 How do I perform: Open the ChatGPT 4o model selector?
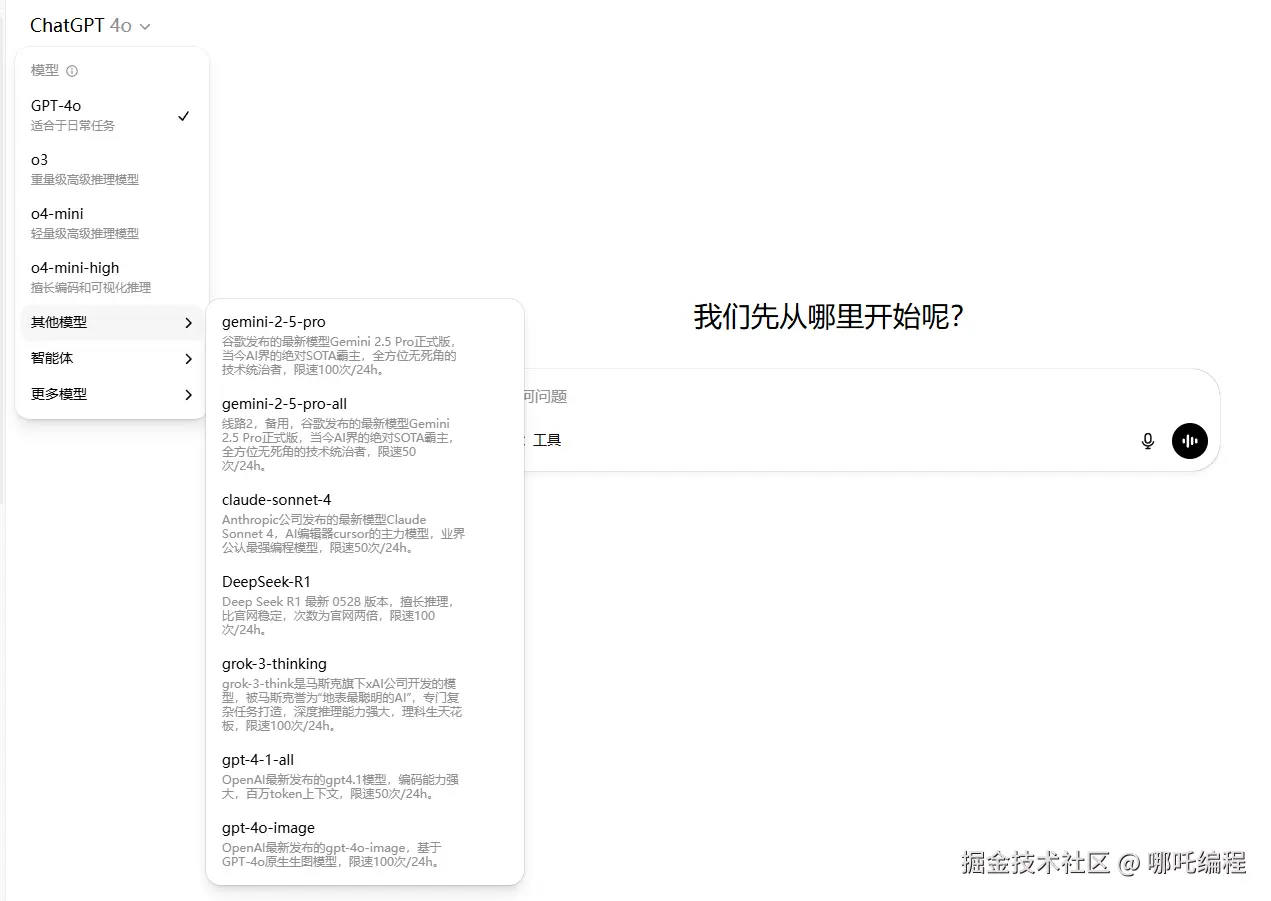(90, 26)
